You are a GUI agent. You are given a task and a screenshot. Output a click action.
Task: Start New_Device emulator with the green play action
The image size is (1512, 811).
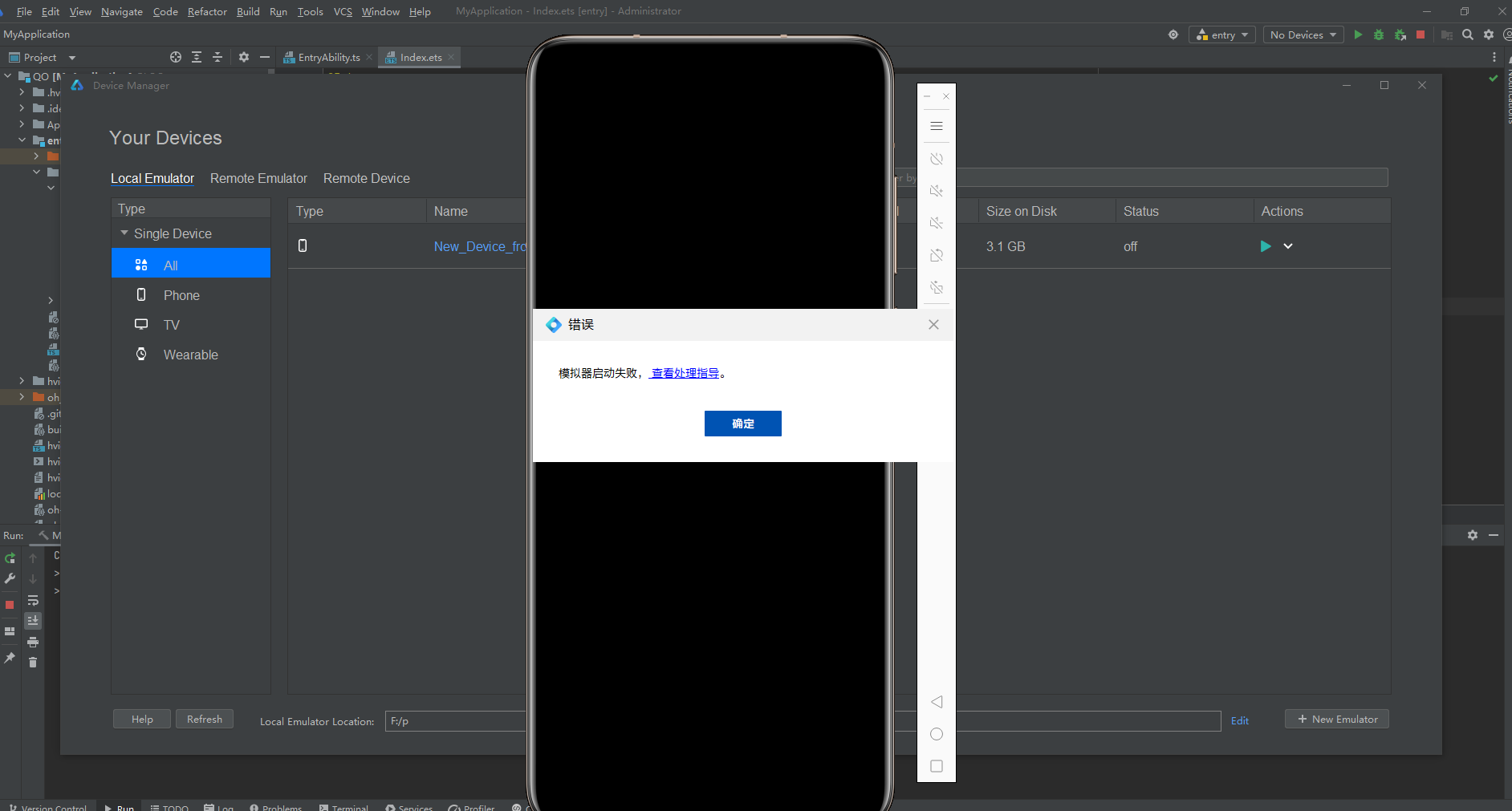coord(1266,246)
